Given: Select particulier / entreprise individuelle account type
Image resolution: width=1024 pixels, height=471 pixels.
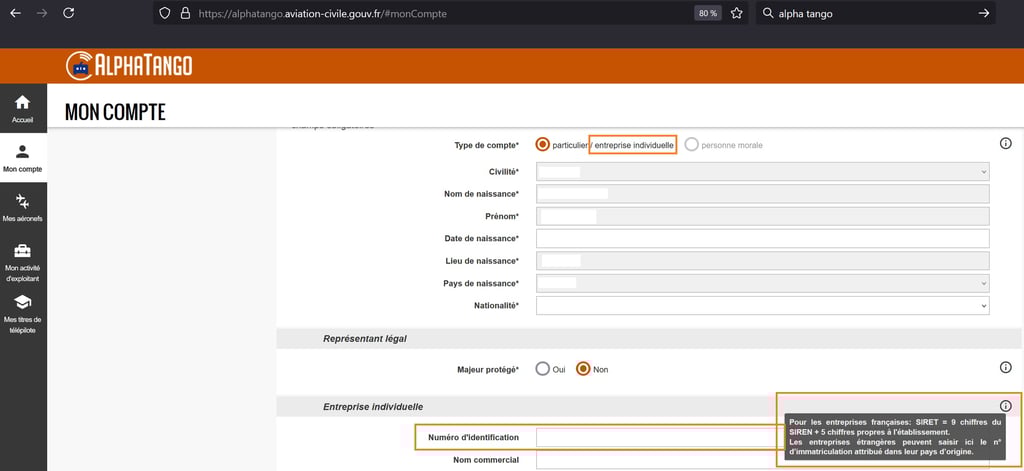Looking at the screenshot, I should pyautogui.click(x=542, y=144).
